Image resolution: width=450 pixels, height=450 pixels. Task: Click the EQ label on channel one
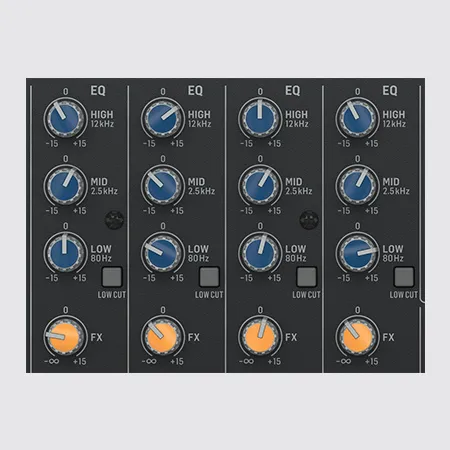98,91
